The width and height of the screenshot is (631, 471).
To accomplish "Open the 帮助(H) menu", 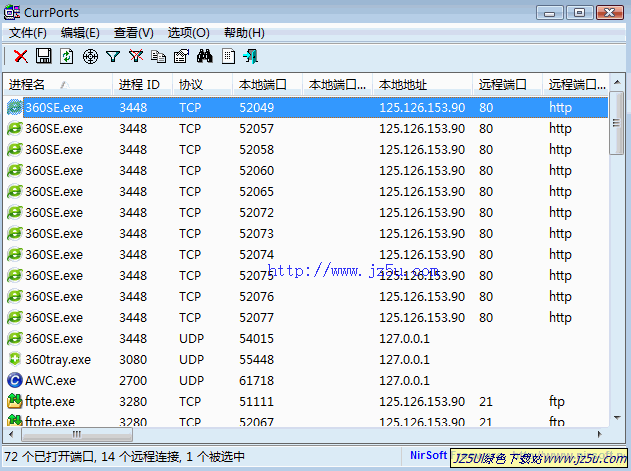I will (x=244, y=33).
